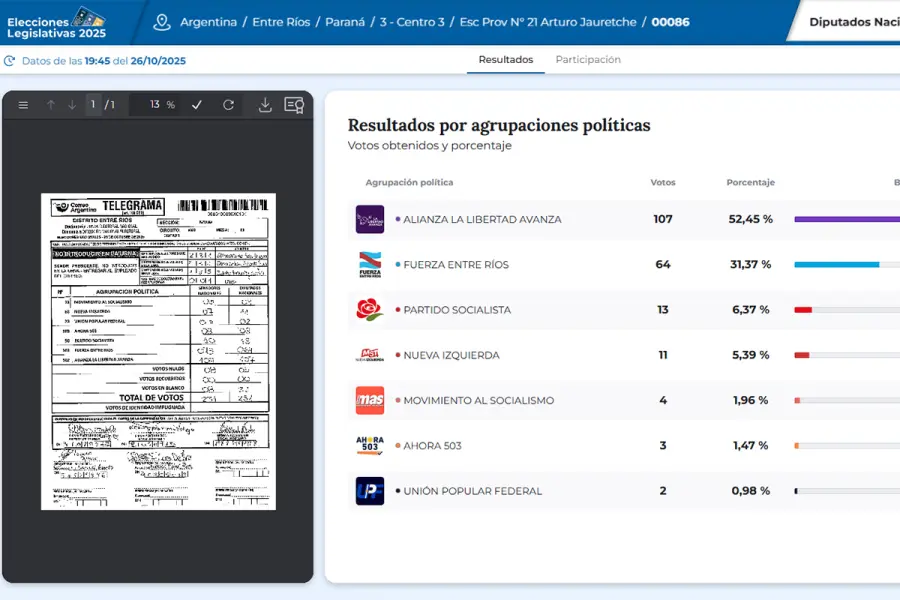Rotate the telegram document
Screen dimensions: 900x600
[x=228, y=105]
